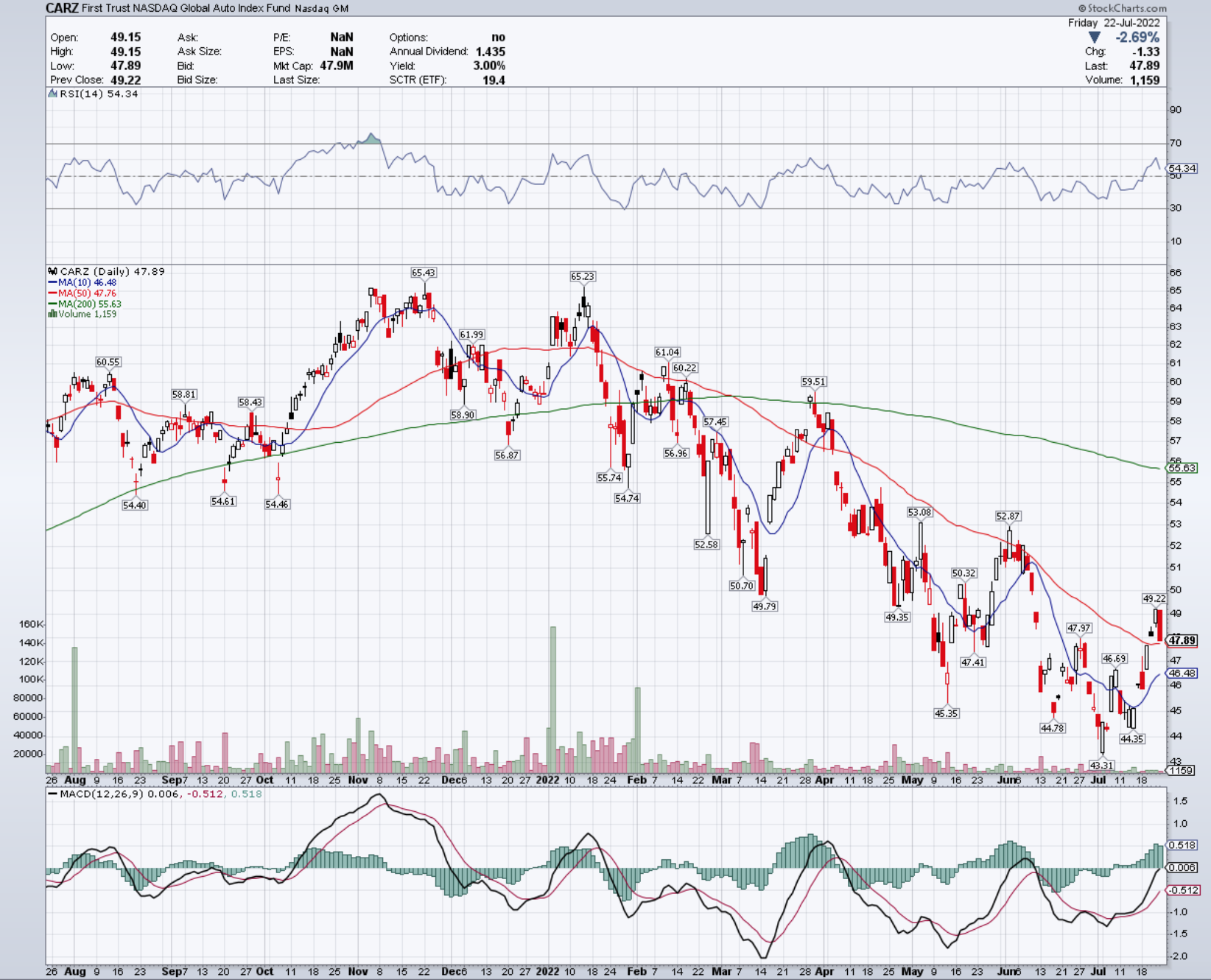Image resolution: width=1211 pixels, height=980 pixels.
Task: Select the 61.99 December price label
Action: click(x=472, y=335)
